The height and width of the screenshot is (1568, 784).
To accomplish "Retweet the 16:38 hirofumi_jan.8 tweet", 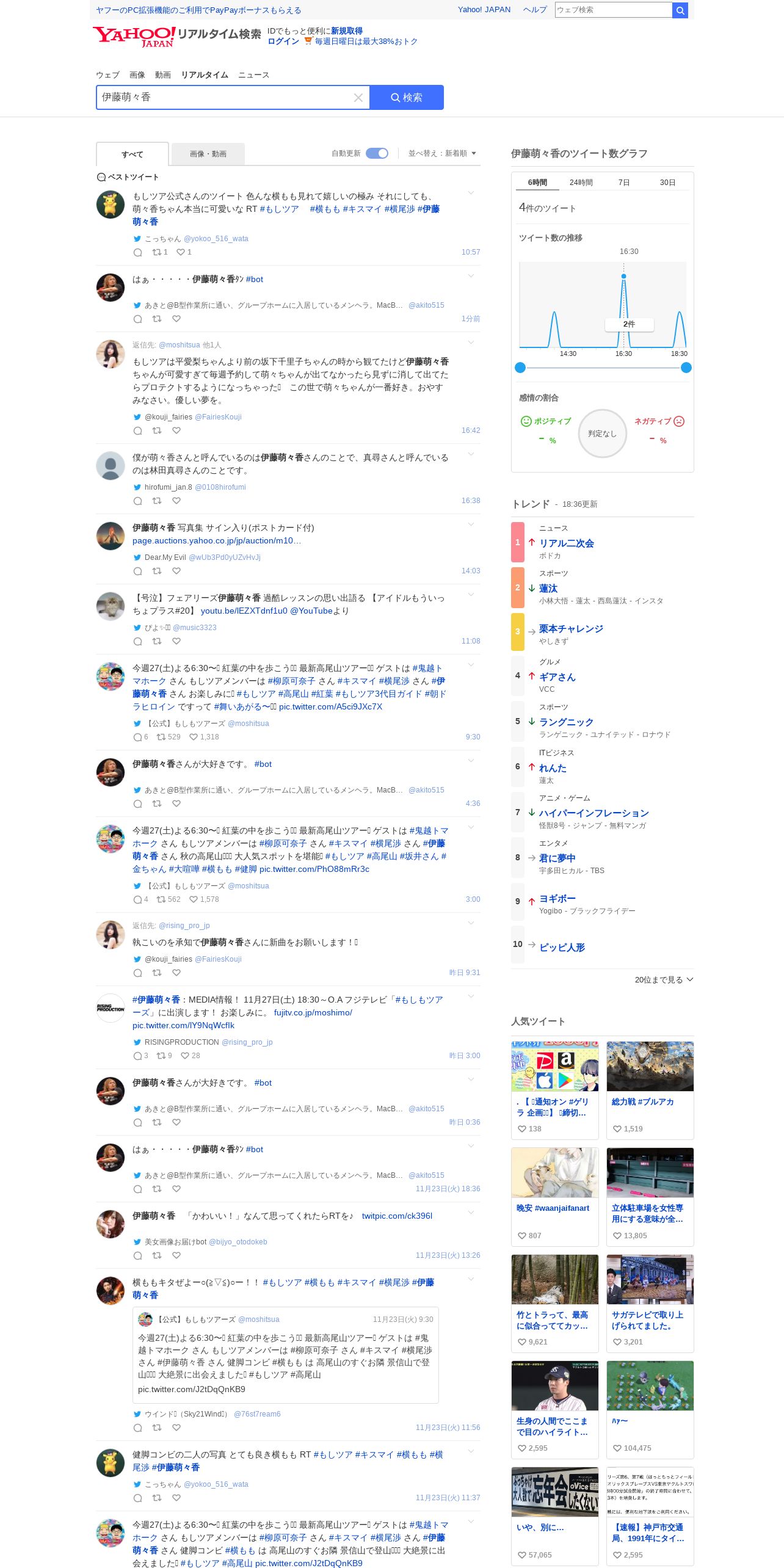I will point(157,501).
